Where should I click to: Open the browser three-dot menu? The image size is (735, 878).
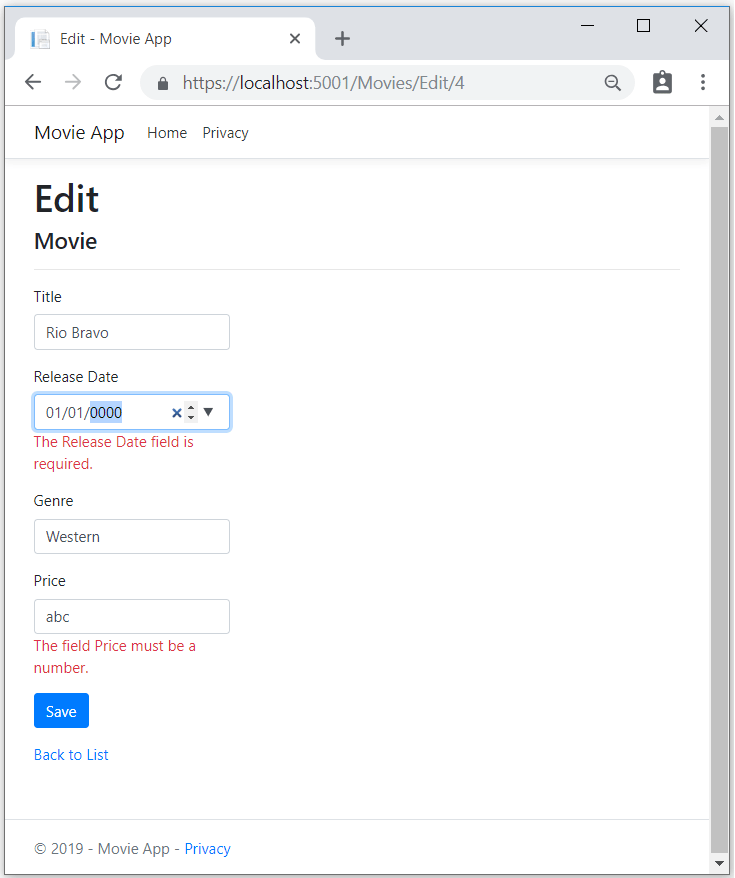point(703,82)
